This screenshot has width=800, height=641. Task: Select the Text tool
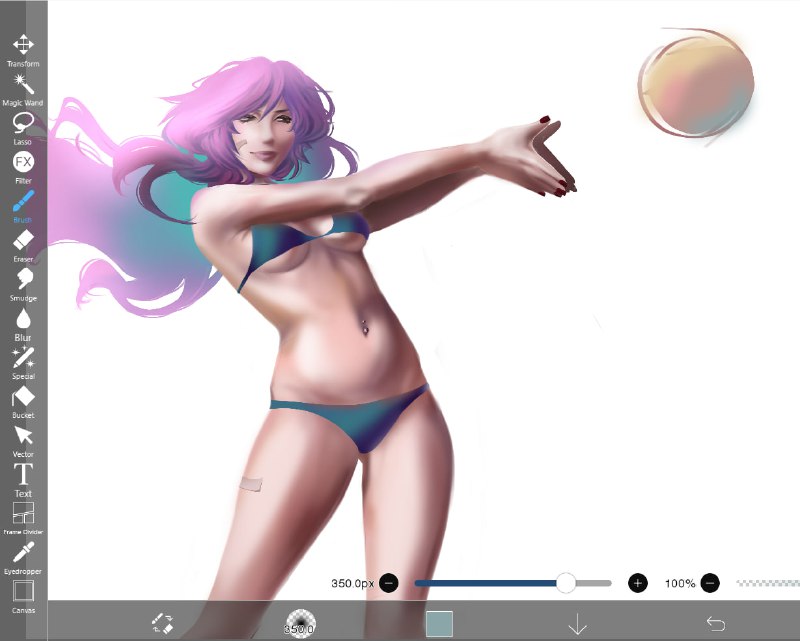tap(23, 480)
